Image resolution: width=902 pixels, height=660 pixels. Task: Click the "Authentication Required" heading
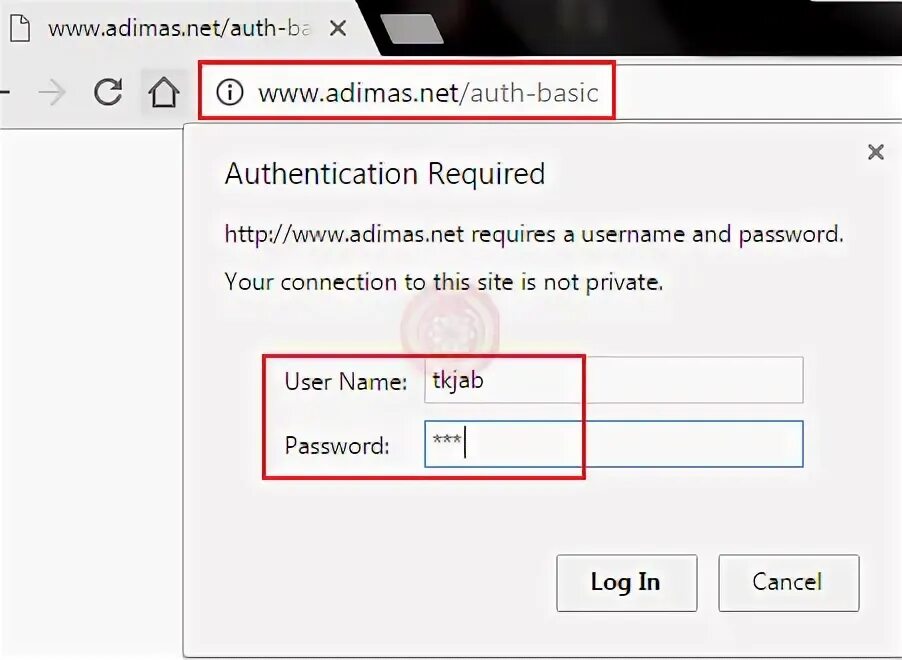385,174
